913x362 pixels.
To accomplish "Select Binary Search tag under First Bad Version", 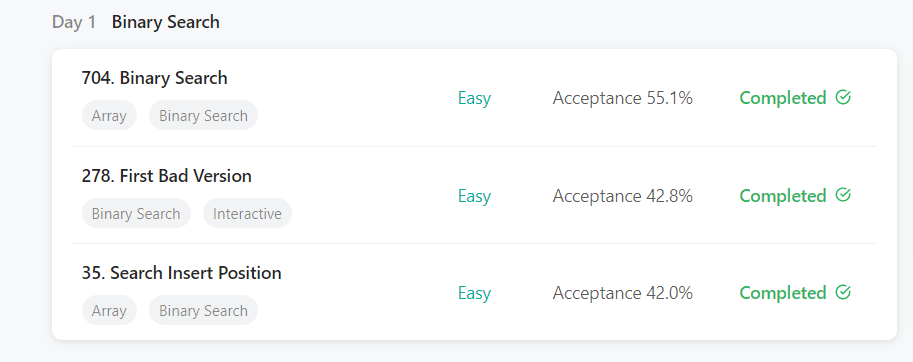I will 136,214.
